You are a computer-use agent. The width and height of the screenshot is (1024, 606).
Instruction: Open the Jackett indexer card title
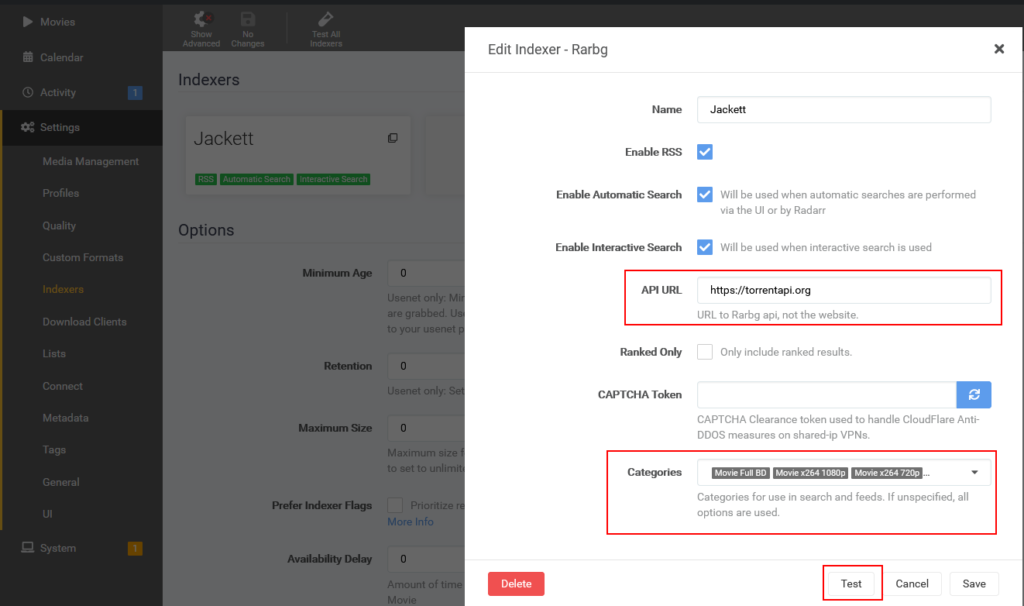pyautogui.click(x=223, y=138)
